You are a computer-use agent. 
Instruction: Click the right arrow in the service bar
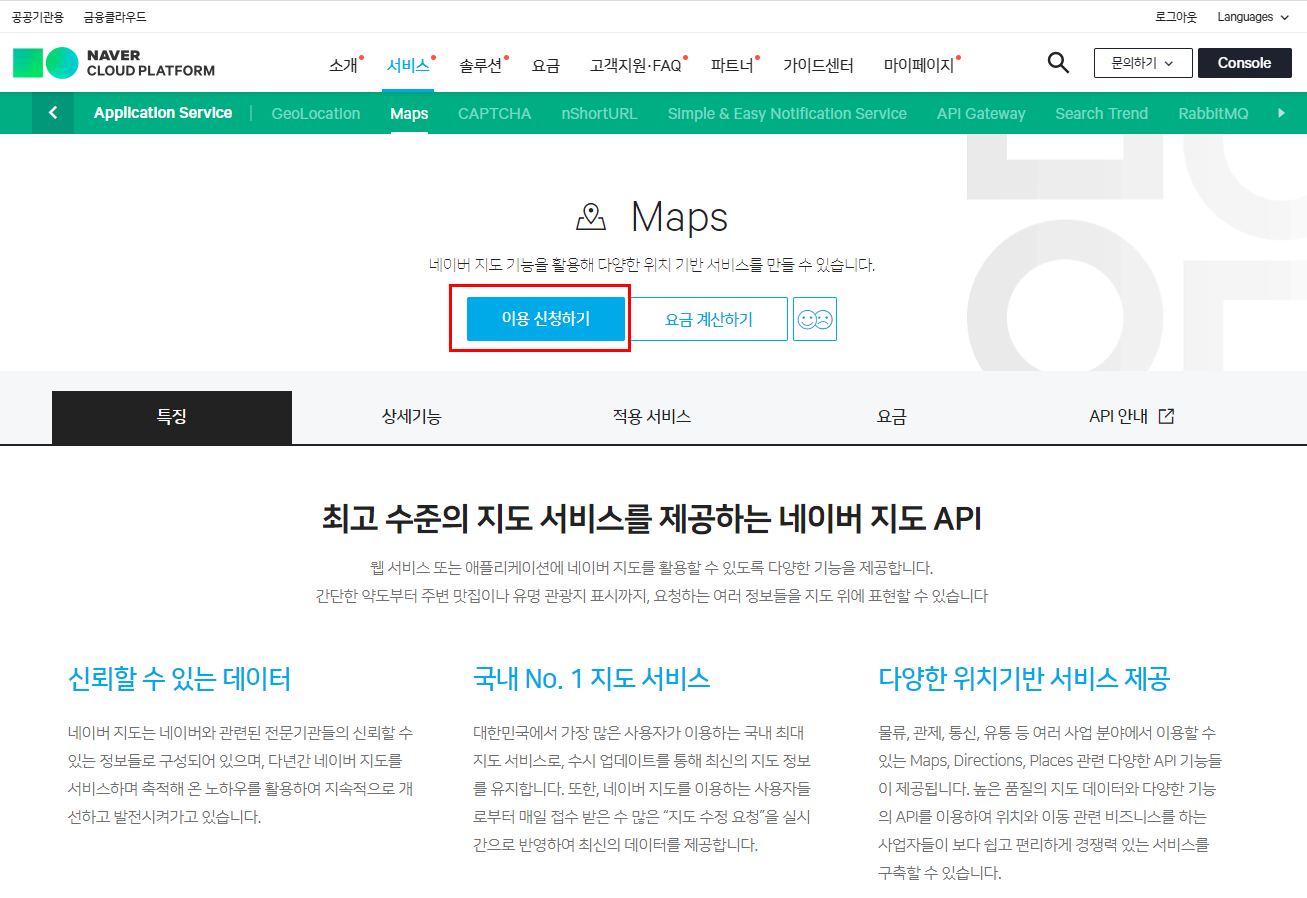point(1282,113)
